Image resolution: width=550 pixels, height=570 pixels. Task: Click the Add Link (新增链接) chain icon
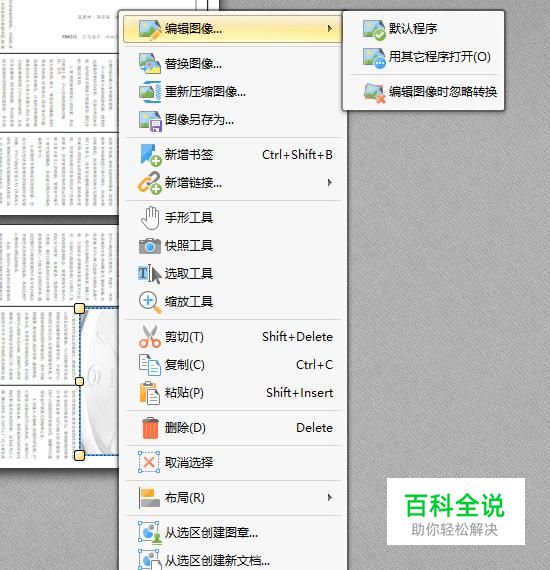pos(149,183)
